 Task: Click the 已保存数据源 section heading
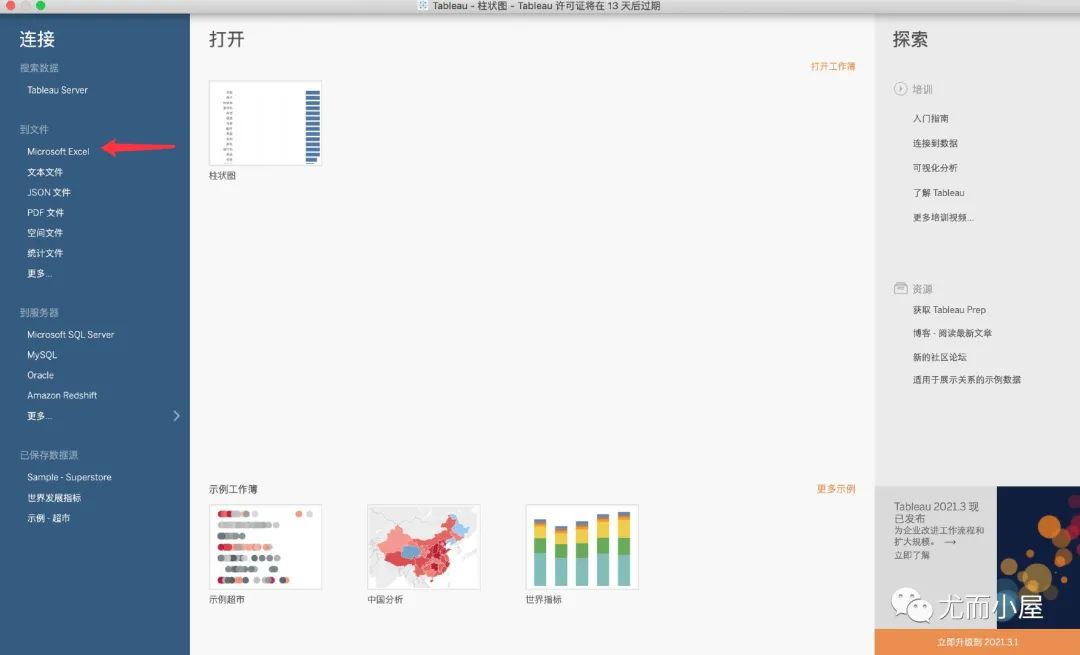(x=49, y=455)
